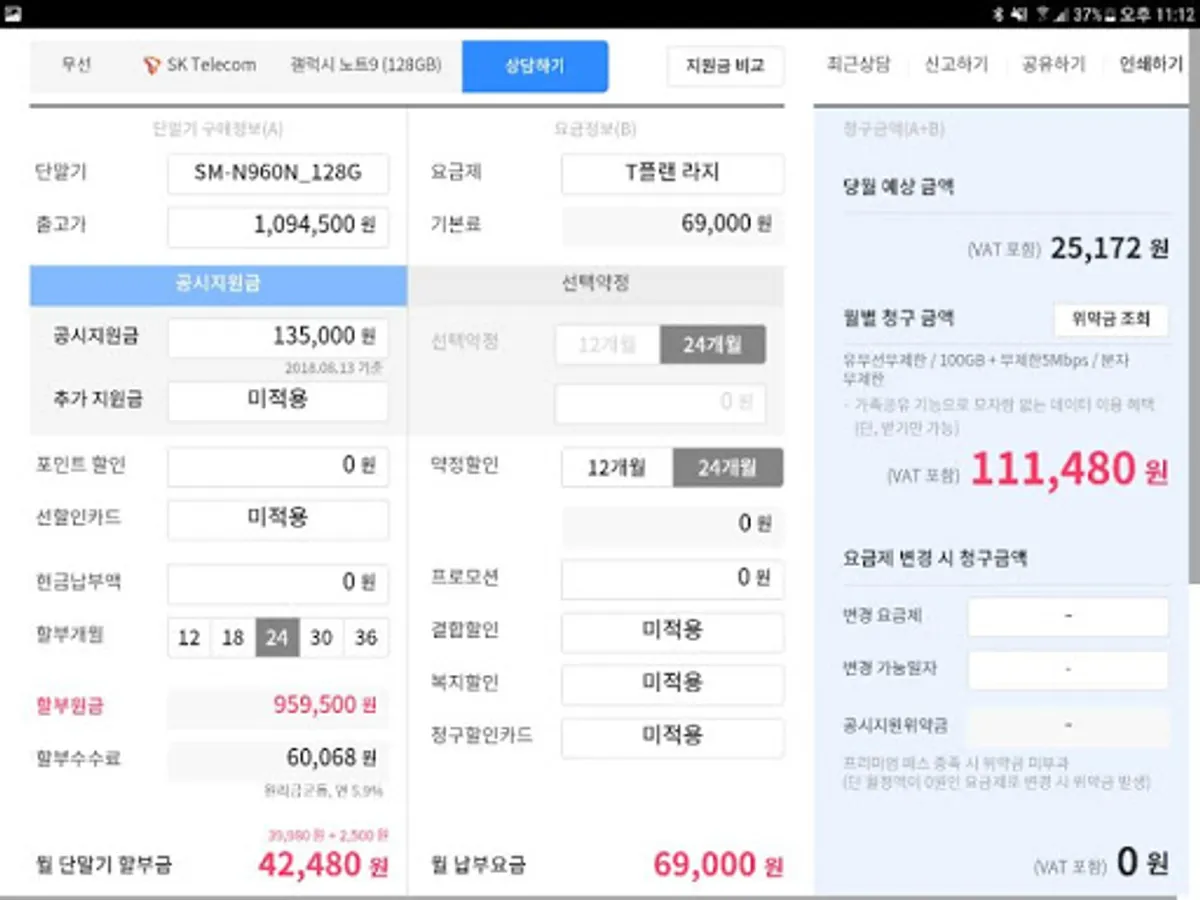Tap the 할부원금 959,500 원 value
Screen dimensions: 1200x900
(x=325, y=705)
